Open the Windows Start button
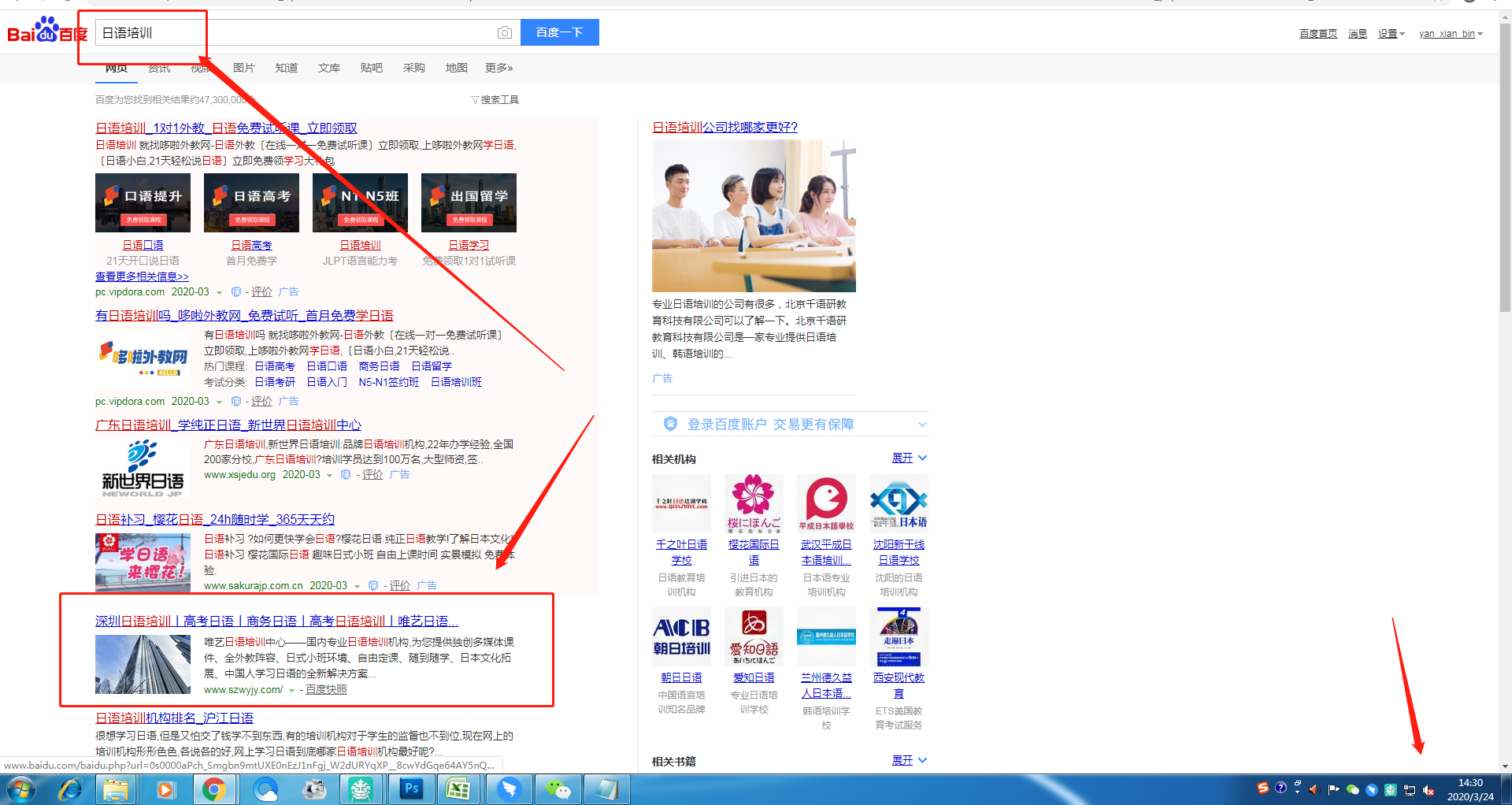 pyautogui.click(x=20, y=789)
